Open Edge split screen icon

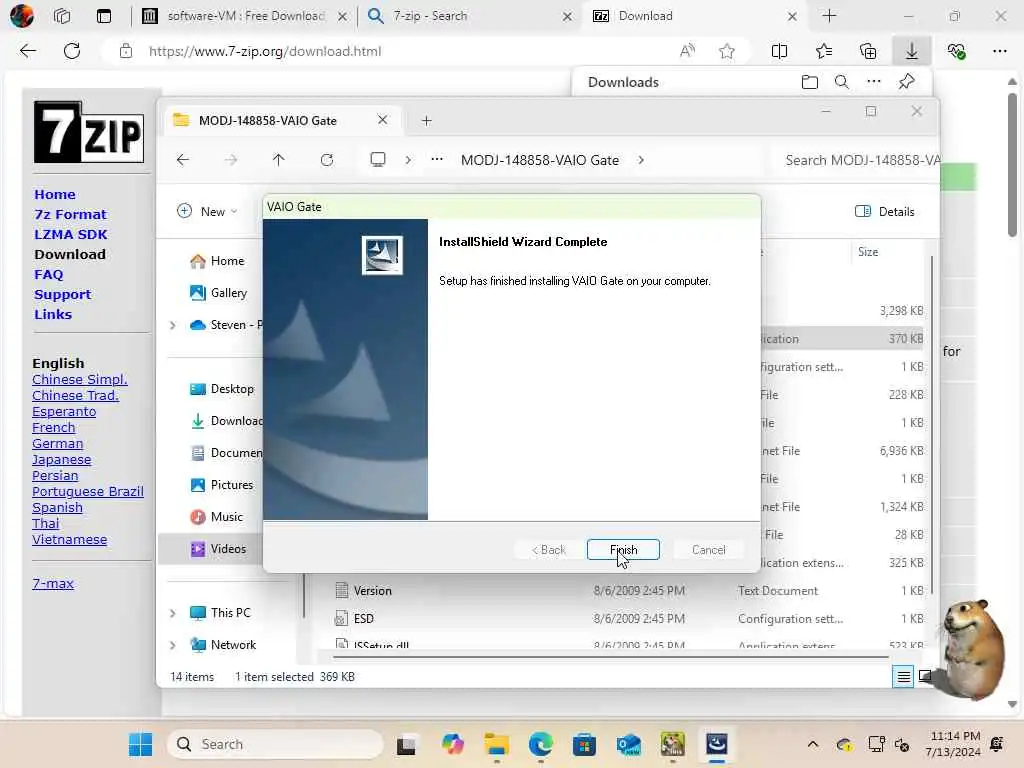[x=779, y=51]
